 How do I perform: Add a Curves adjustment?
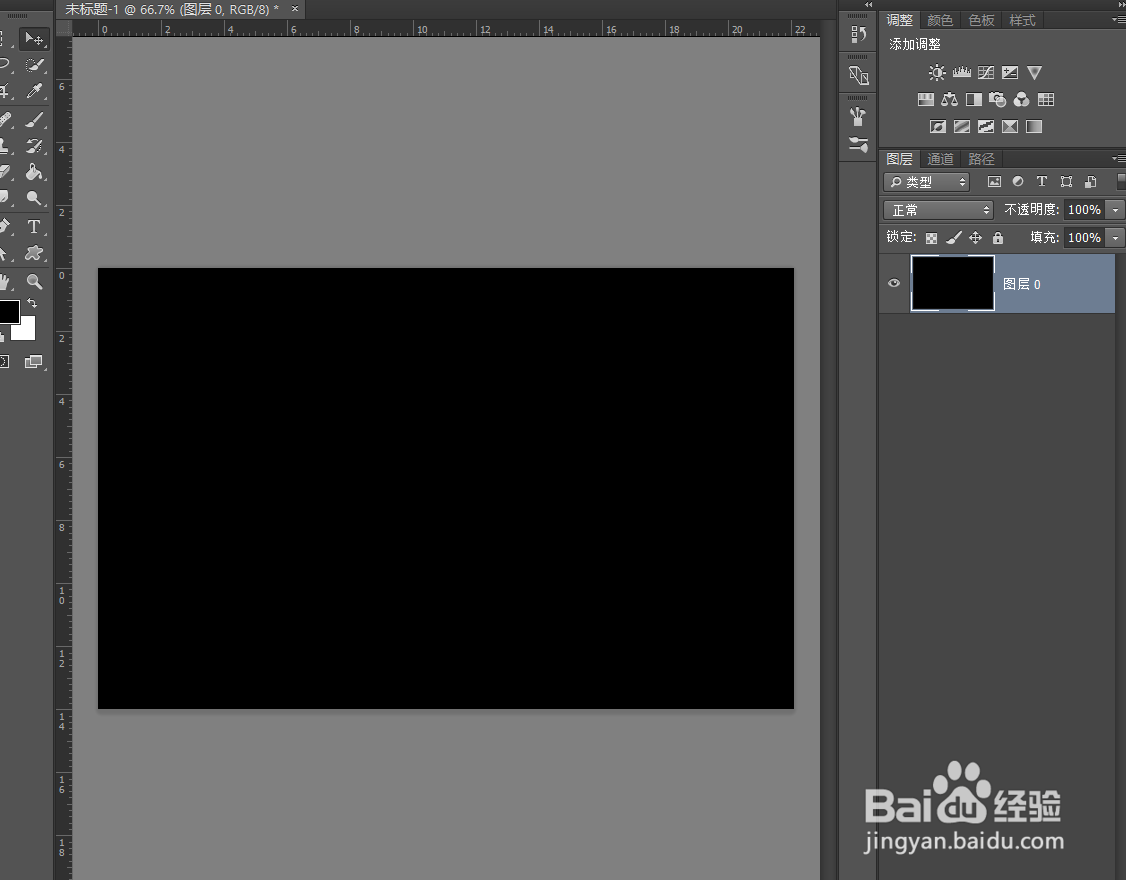[x=986, y=73]
